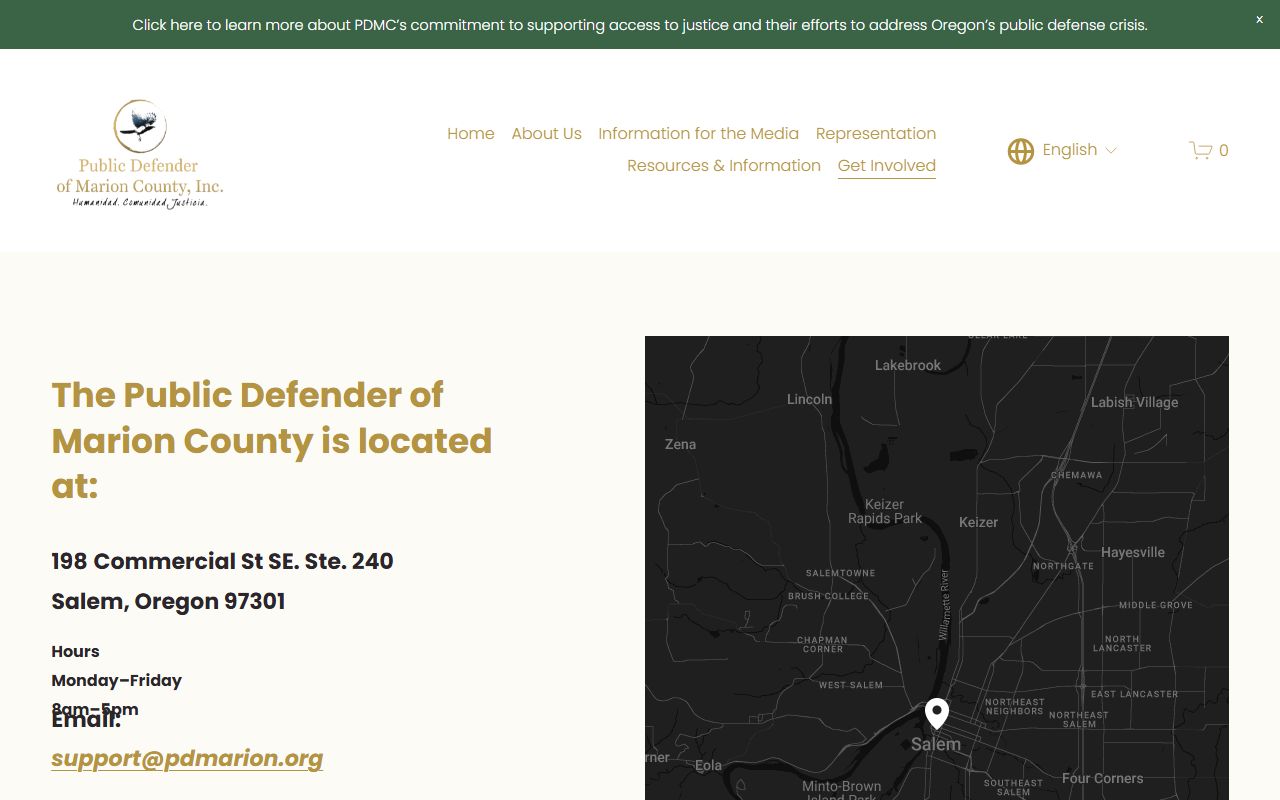Close the green announcement banner
The width and height of the screenshot is (1280, 800).
coord(1259,20)
